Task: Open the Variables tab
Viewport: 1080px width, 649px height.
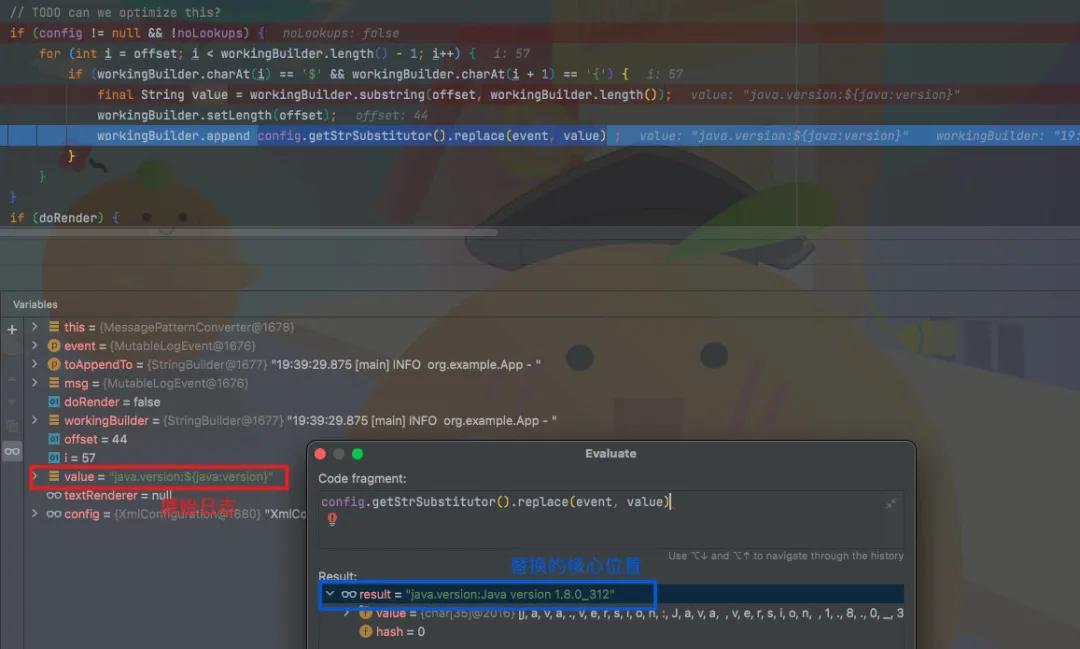Action: [x=35, y=305]
